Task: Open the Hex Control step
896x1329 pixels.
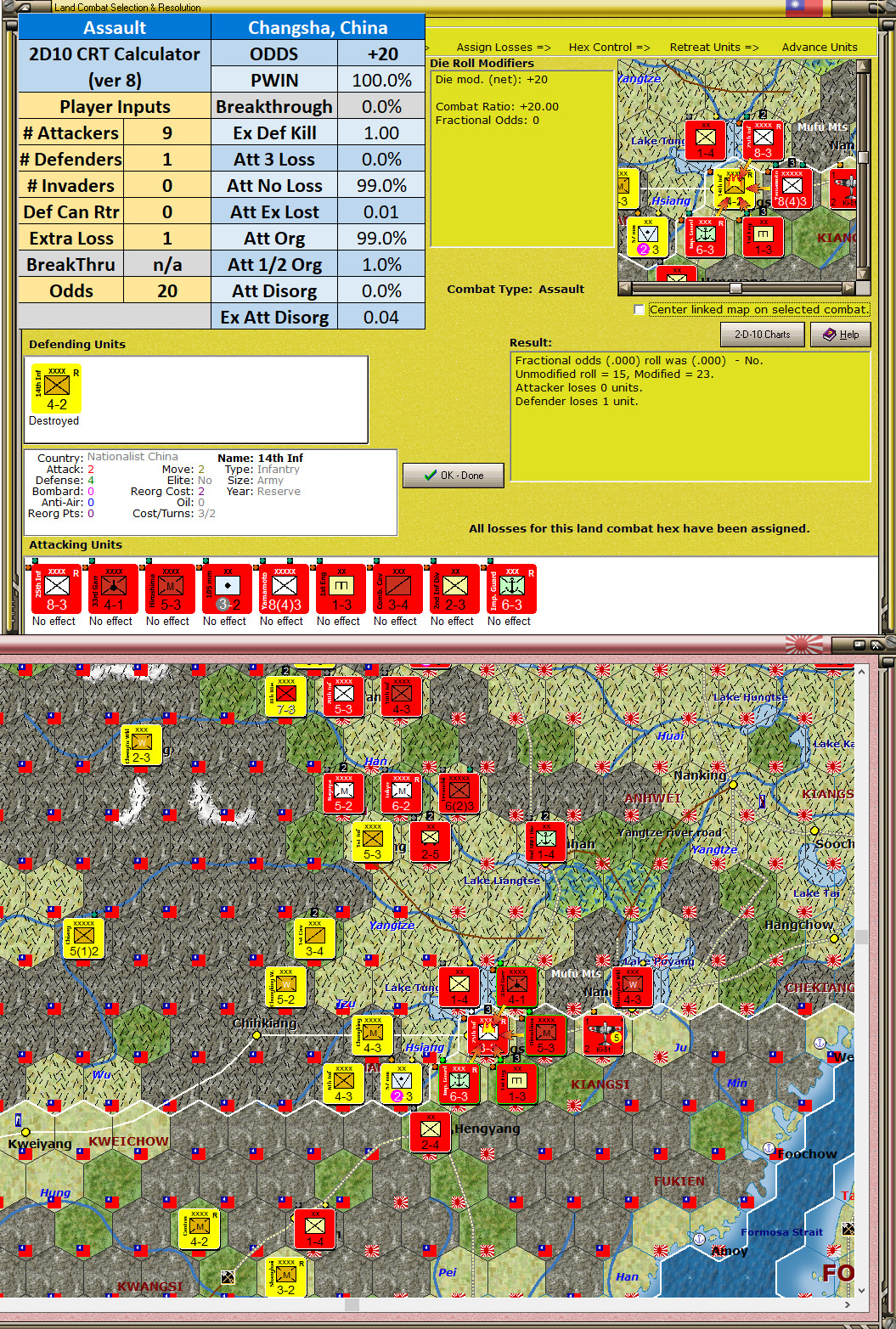Action: click(x=610, y=47)
